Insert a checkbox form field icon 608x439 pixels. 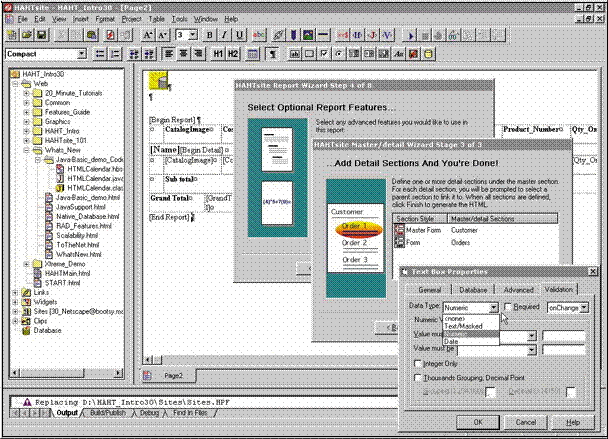coord(324,54)
